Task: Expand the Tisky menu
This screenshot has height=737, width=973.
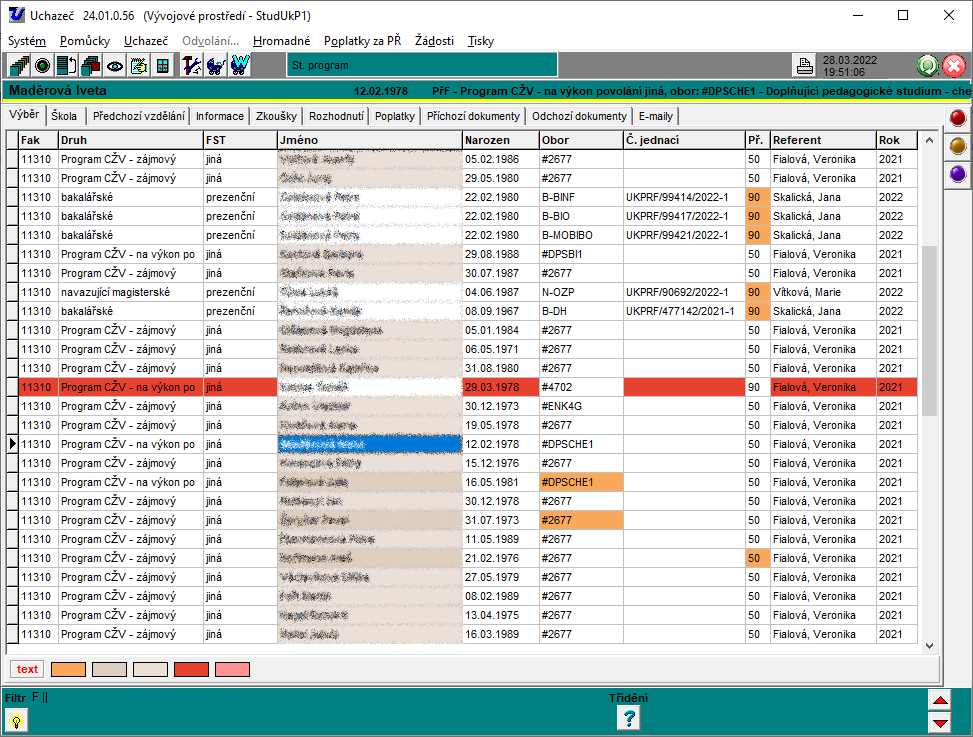Action: (480, 41)
